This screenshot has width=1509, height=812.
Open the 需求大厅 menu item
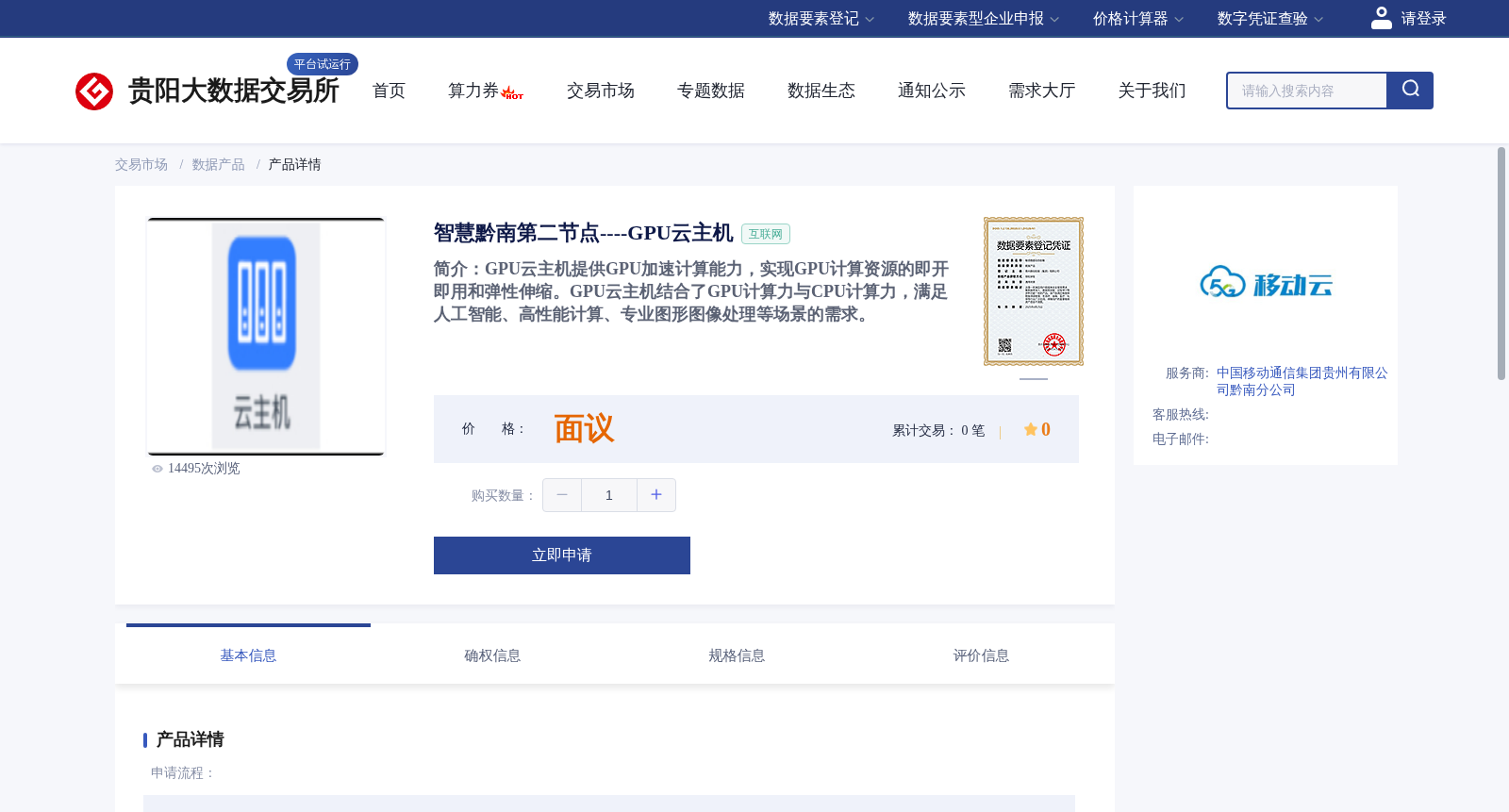click(1042, 91)
